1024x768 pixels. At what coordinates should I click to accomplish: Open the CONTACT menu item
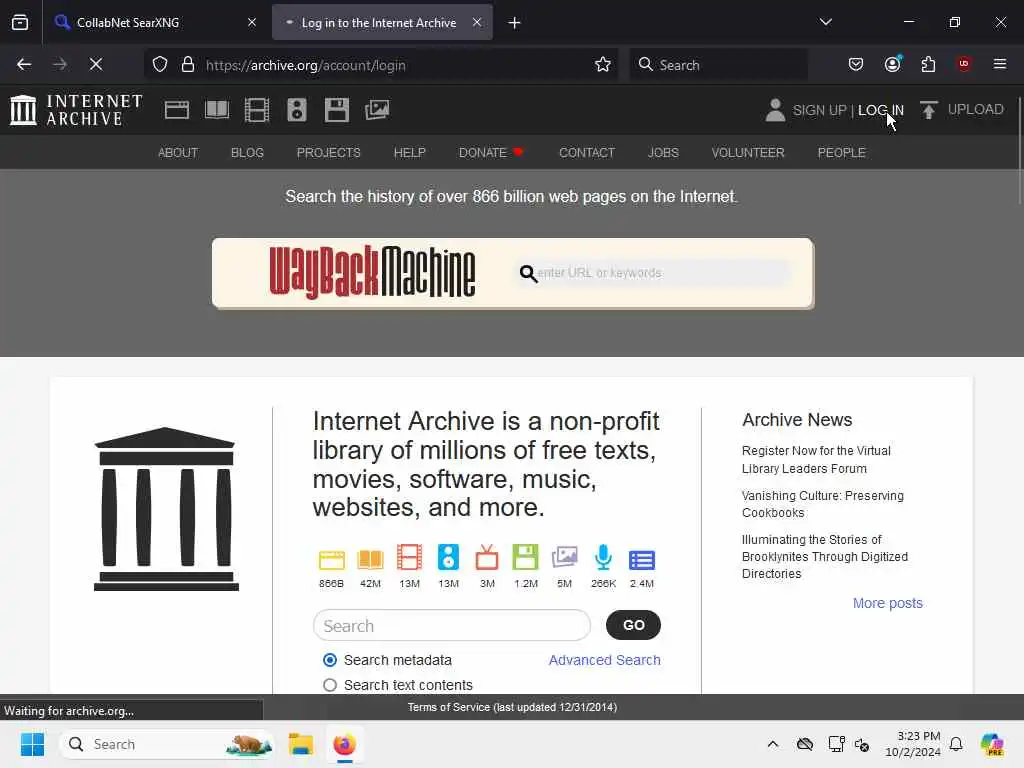586,153
